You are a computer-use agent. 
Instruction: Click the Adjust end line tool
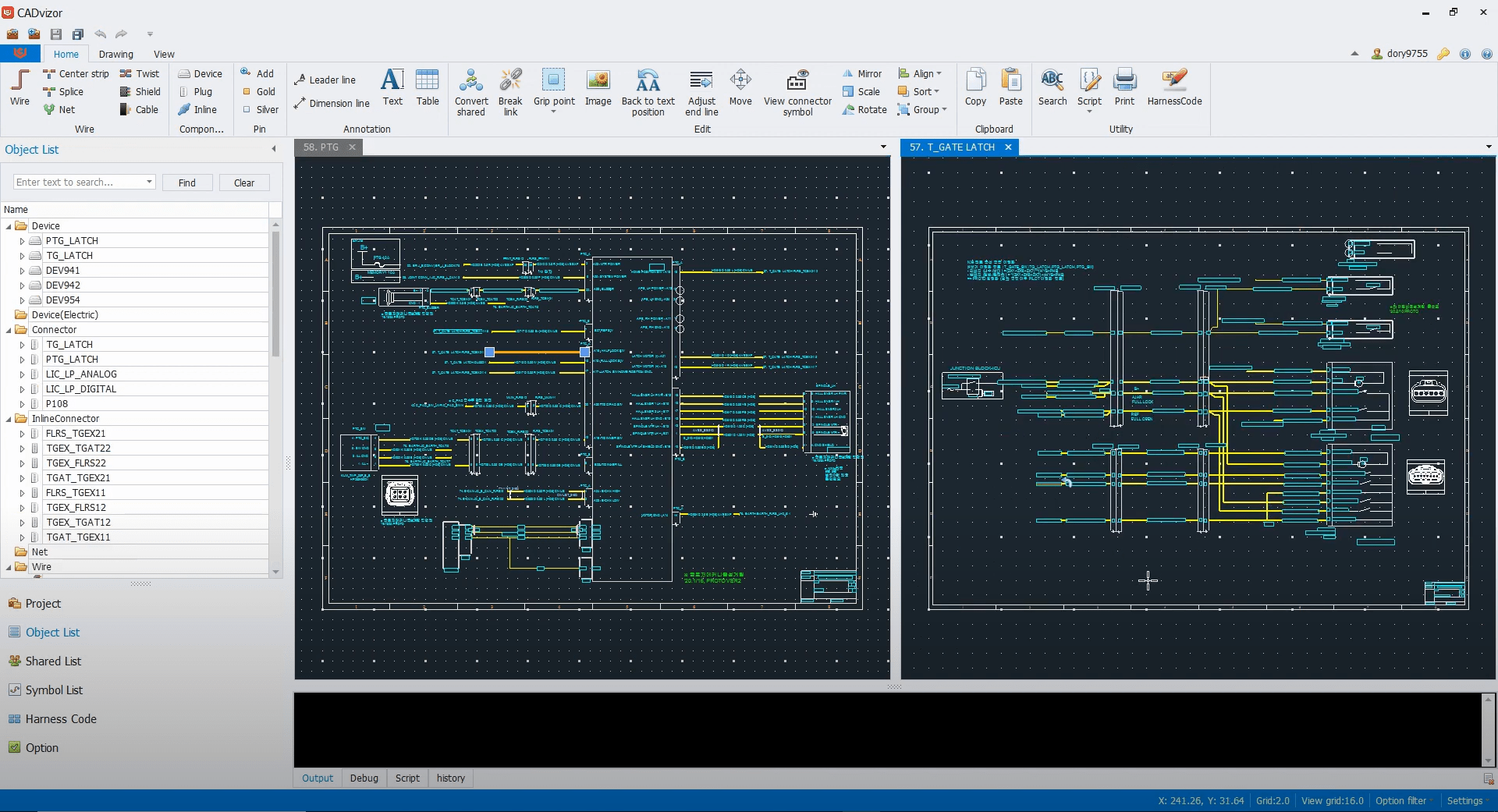click(x=701, y=93)
